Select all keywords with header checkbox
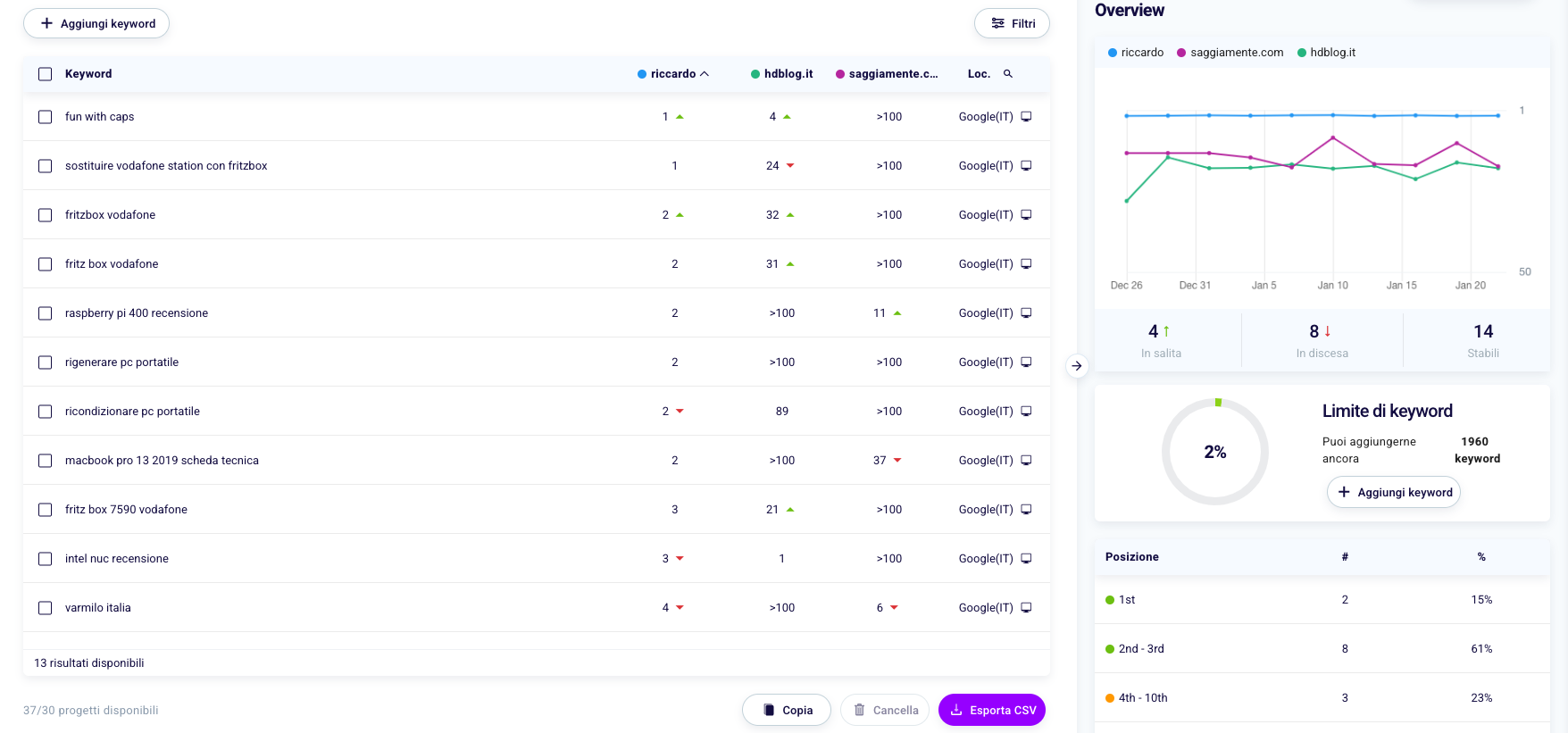 [46, 74]
